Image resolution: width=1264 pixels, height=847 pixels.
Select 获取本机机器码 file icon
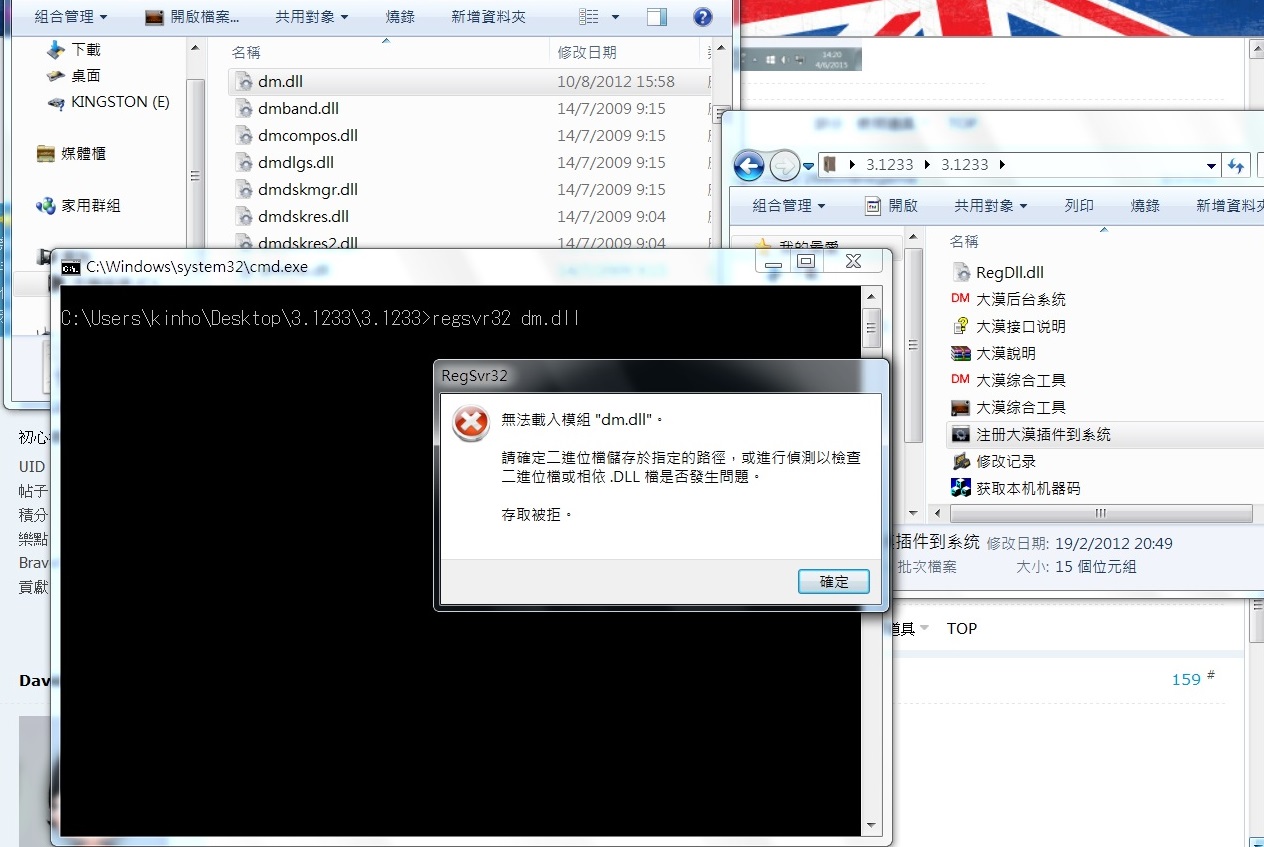(x=961, y=488)
